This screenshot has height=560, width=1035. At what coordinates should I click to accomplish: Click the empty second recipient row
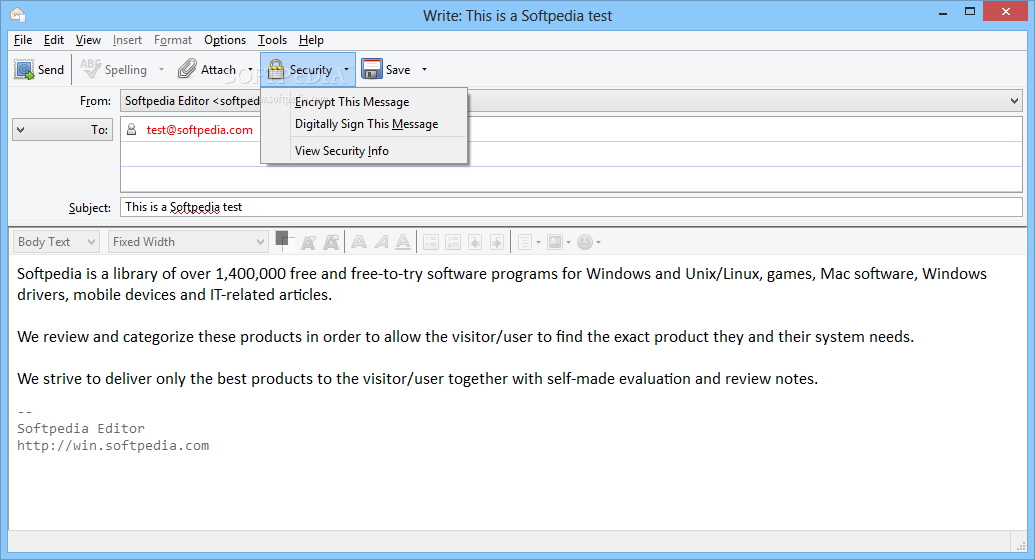[x=571, y=155]
